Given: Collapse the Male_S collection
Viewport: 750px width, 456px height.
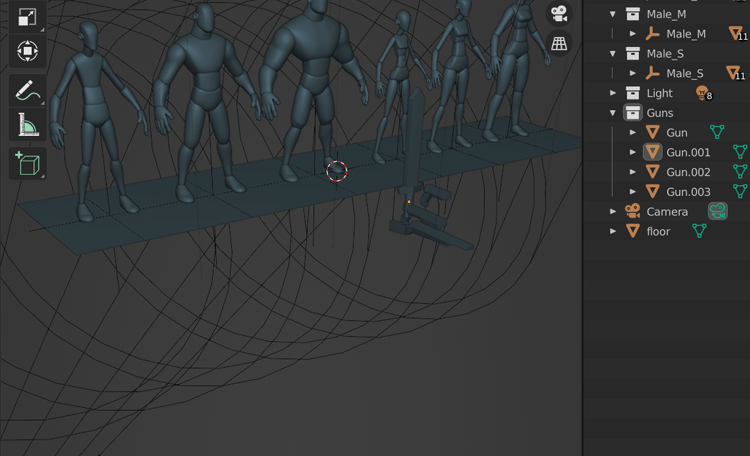Looking at the screenshot, I should [x=613, y=54].
